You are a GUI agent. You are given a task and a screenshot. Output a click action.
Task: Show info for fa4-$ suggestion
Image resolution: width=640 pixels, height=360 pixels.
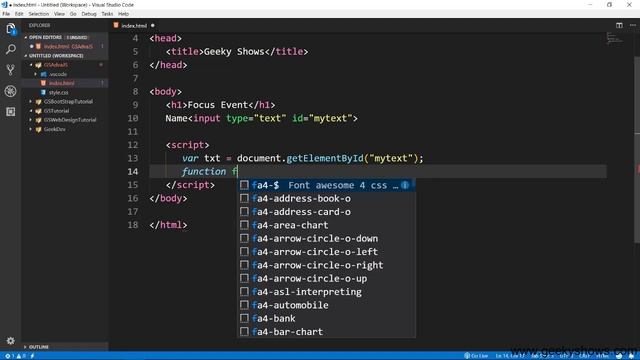pyautogui.click(x=405, y=185)
